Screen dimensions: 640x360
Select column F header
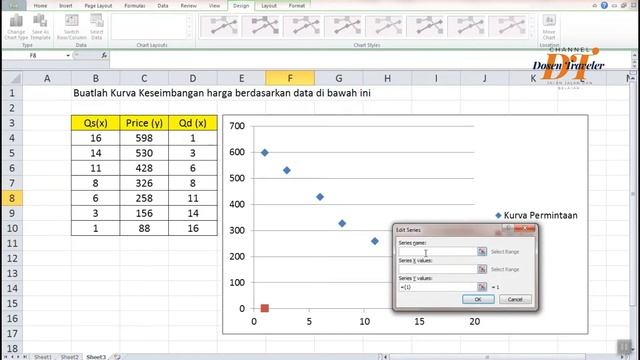290,78
